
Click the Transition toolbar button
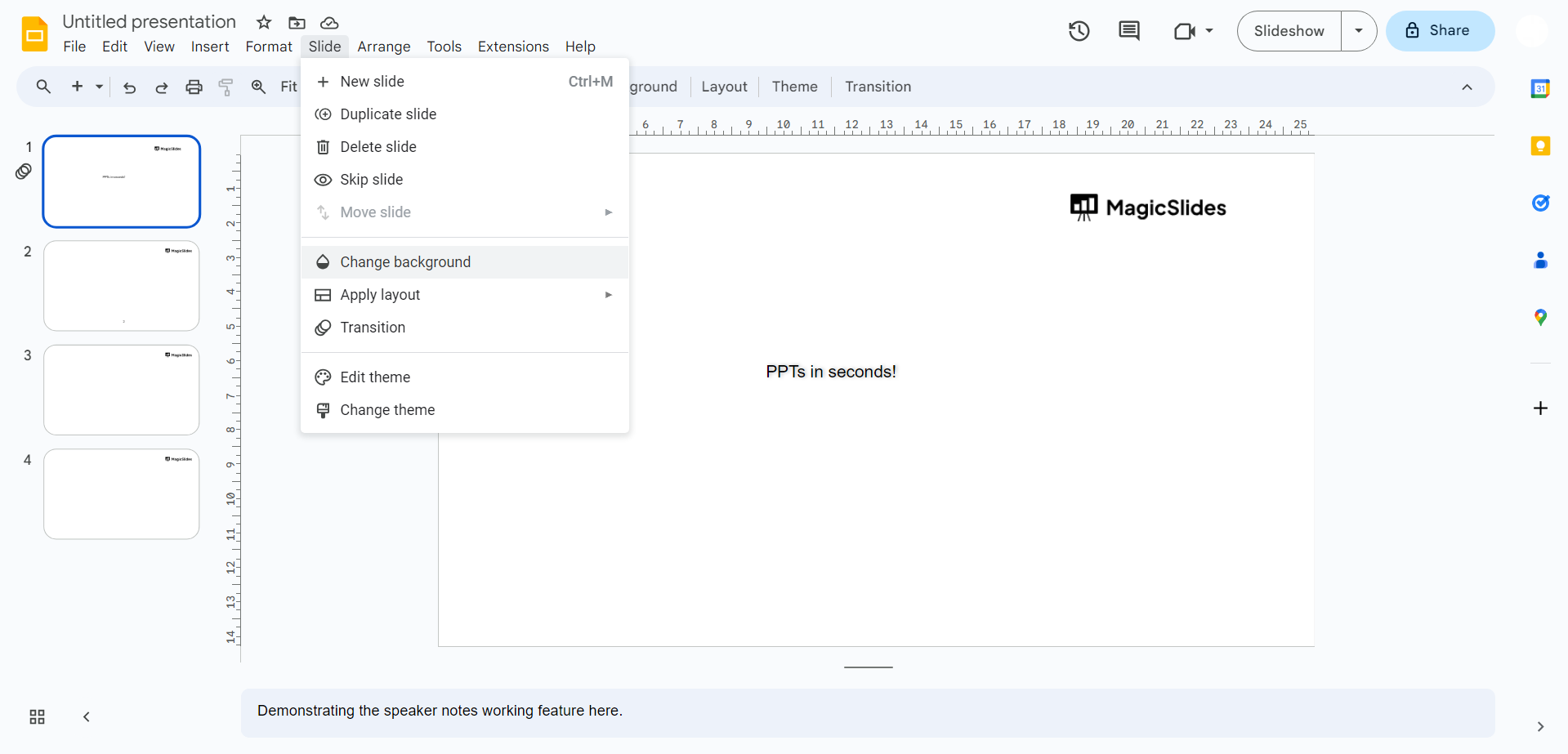pos(878,87)
